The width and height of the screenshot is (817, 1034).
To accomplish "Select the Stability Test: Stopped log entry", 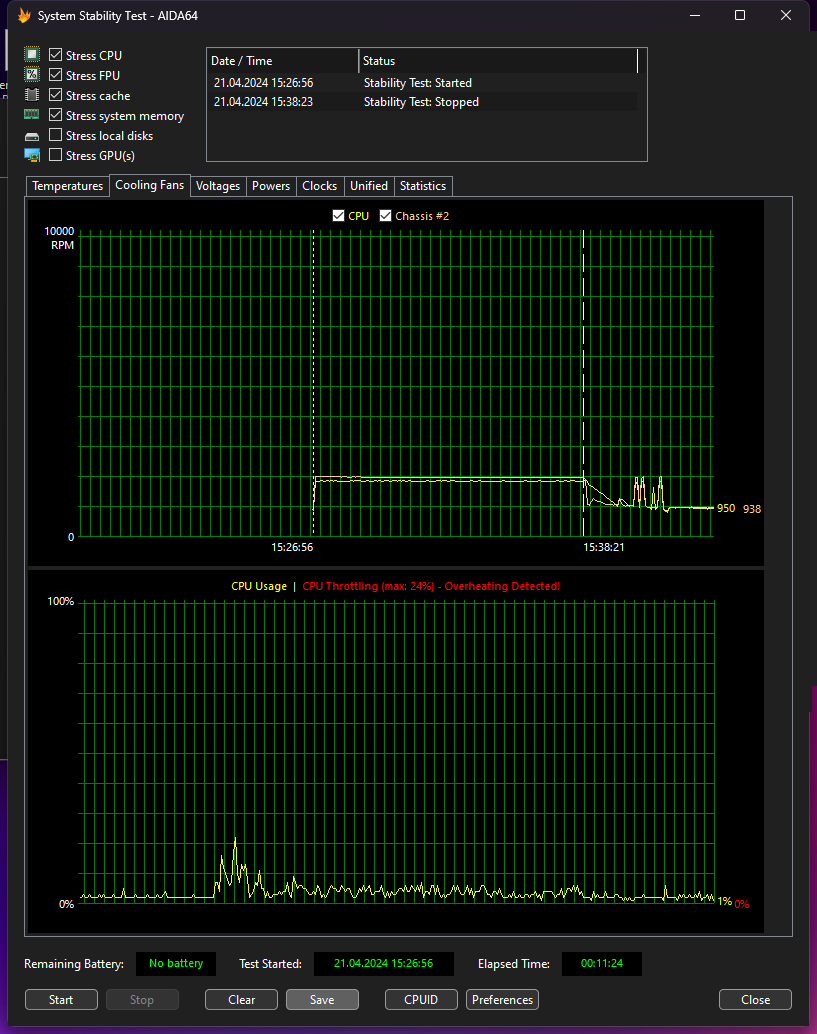I will point(421,102).
